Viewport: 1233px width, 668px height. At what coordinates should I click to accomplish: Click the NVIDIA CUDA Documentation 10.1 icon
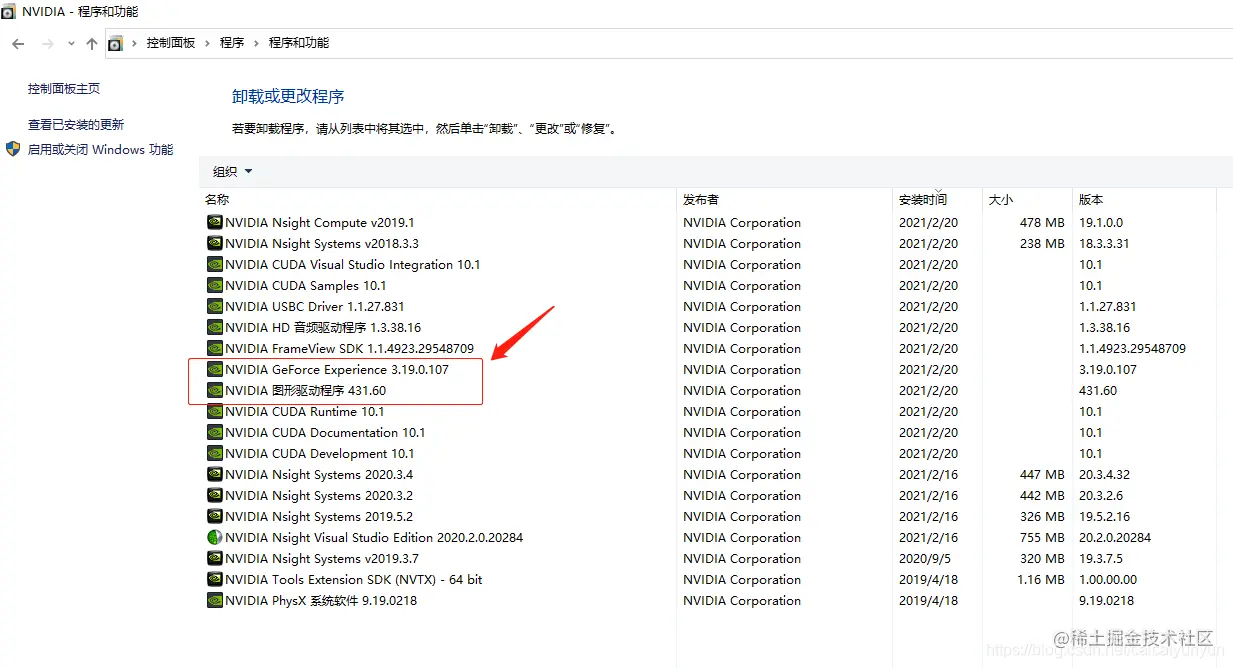tap(214, 433)
